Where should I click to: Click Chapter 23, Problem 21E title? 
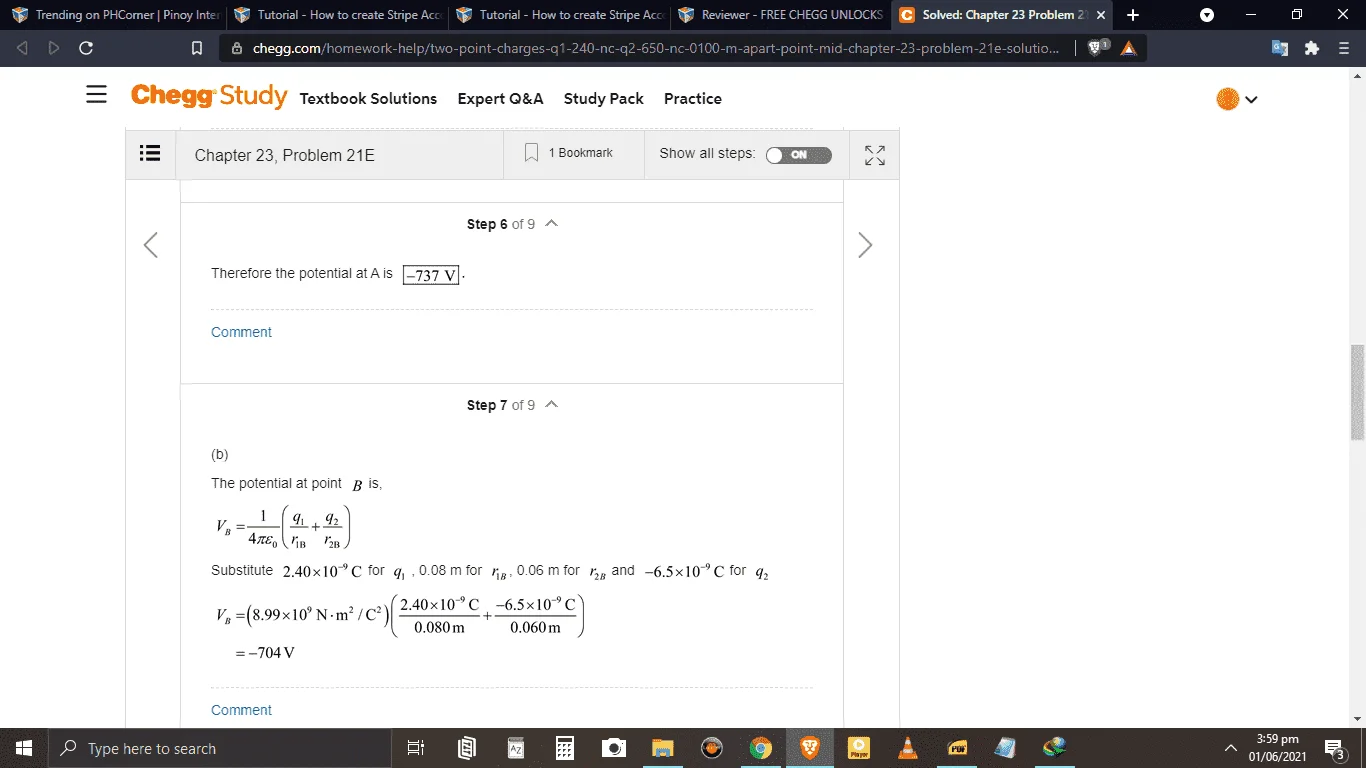(x=285, y=155)
